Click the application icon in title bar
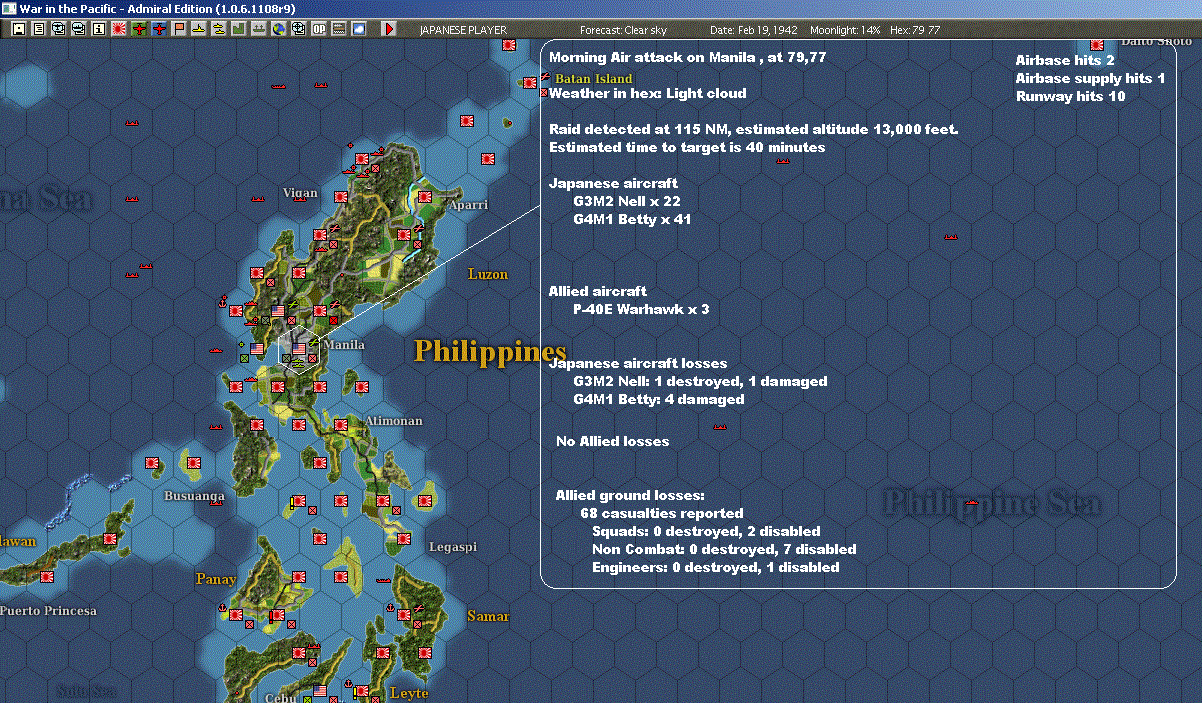 [9, 8]
